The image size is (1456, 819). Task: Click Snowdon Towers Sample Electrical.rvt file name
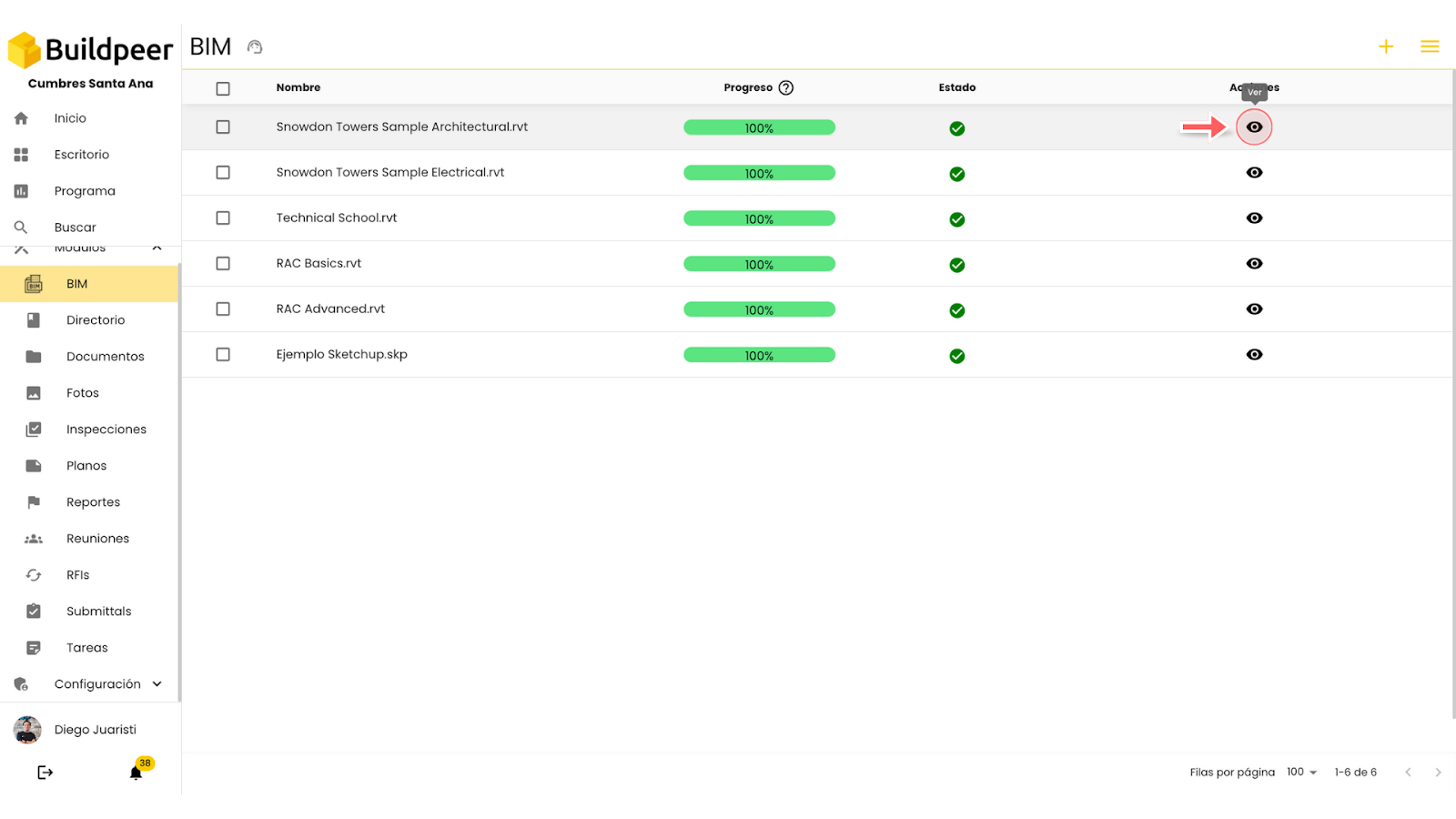pyautogui.click(x=390, y=173)
